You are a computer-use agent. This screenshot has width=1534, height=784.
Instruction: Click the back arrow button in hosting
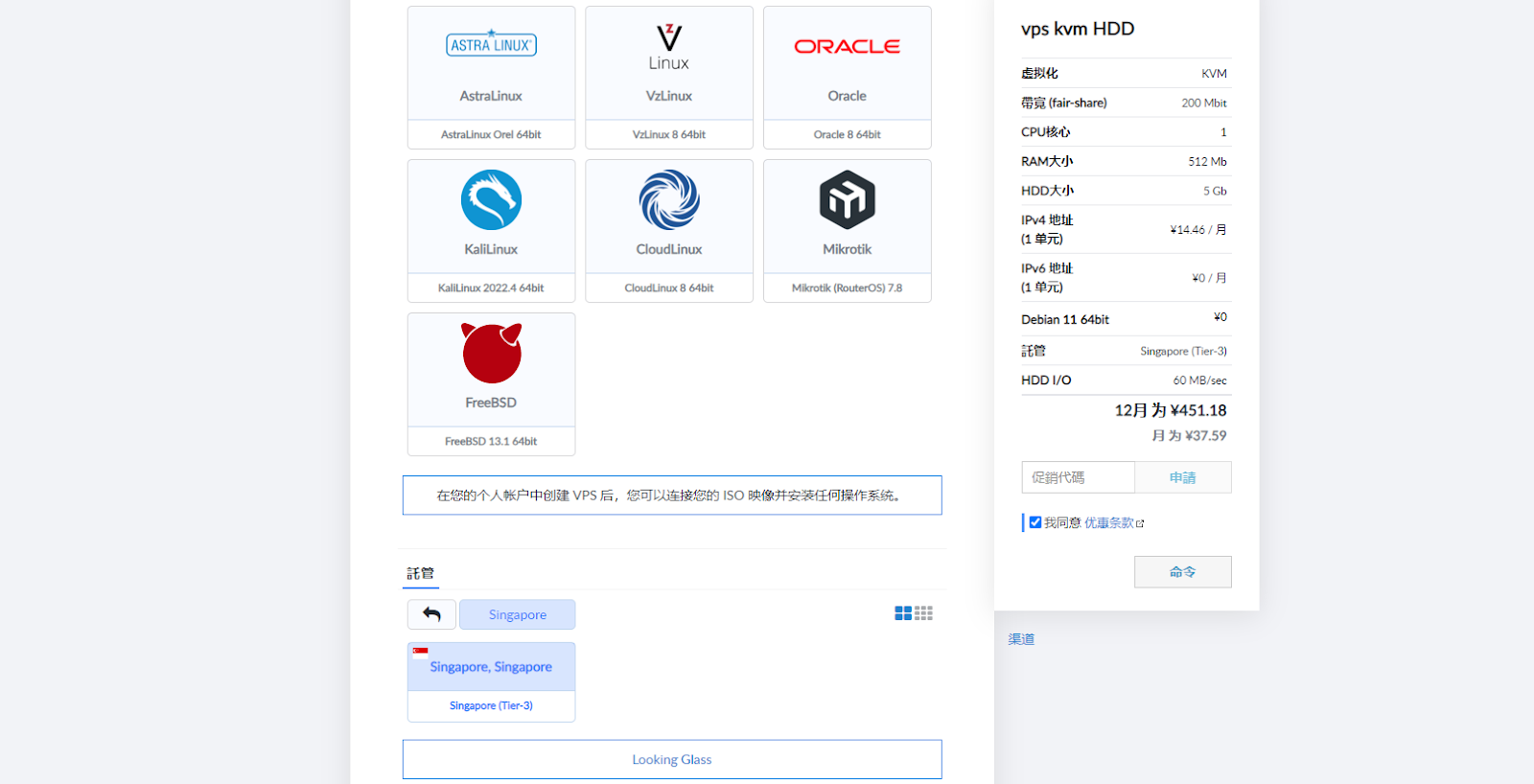pyautogui.click(x=431, y=614)
